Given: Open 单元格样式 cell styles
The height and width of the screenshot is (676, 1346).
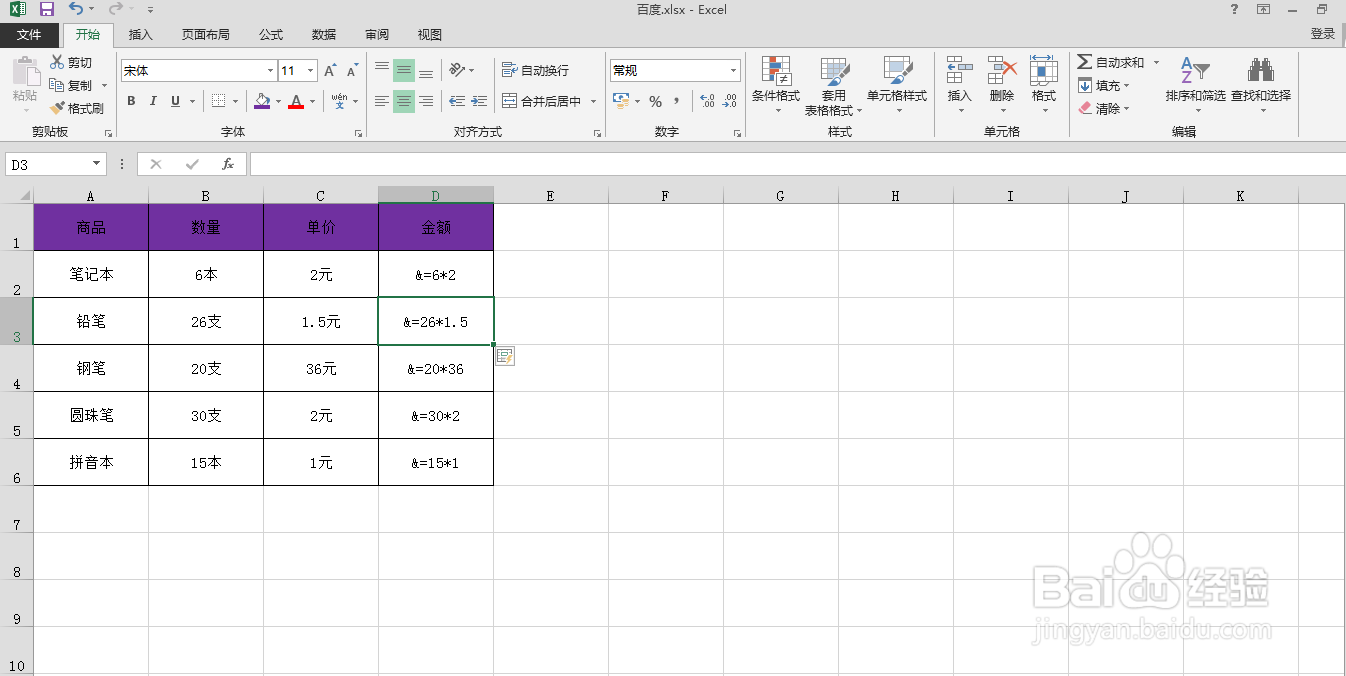Looking at the screenshot, I should (x=897, y=86).
